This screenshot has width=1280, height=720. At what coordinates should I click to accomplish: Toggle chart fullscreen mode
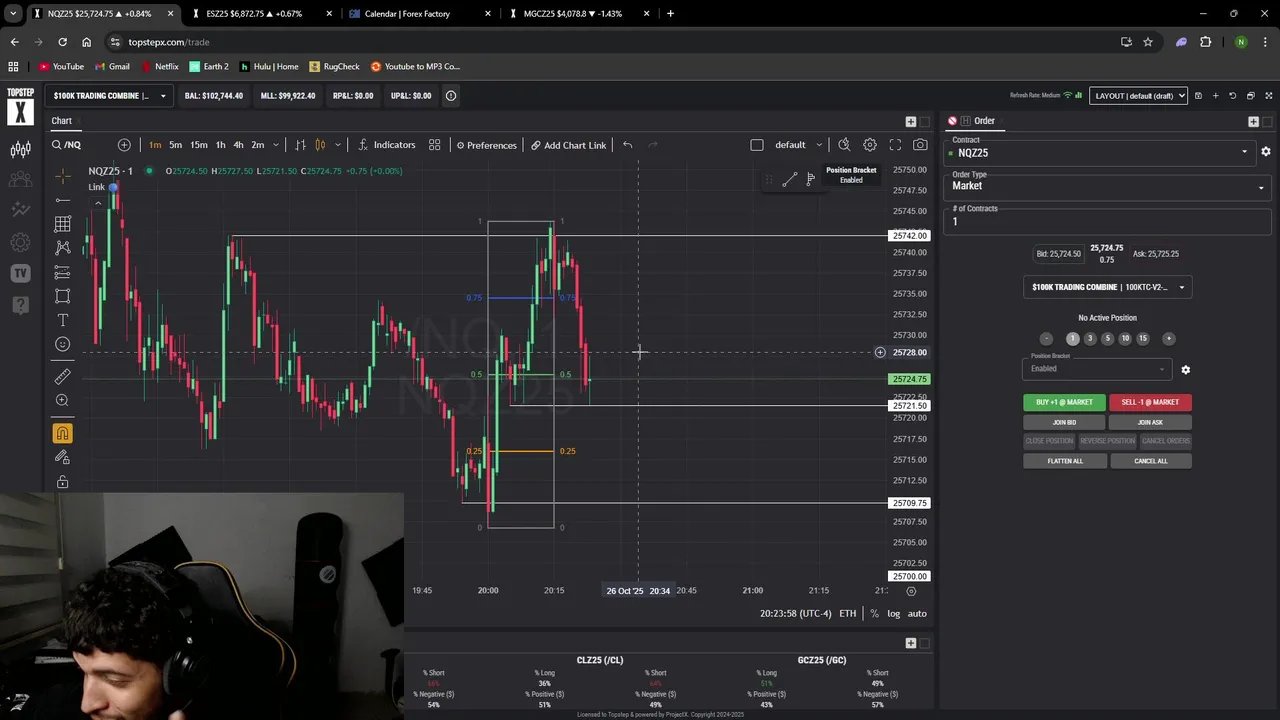pyautogui.click(x=895, y=145)
